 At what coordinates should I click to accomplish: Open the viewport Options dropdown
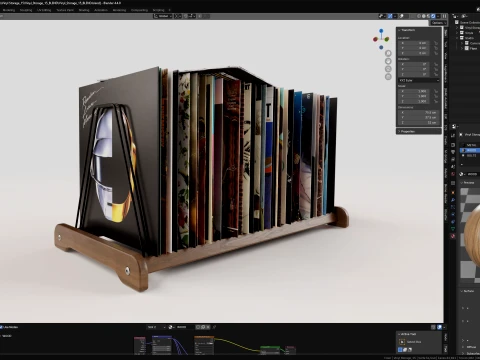pos(439,23)
